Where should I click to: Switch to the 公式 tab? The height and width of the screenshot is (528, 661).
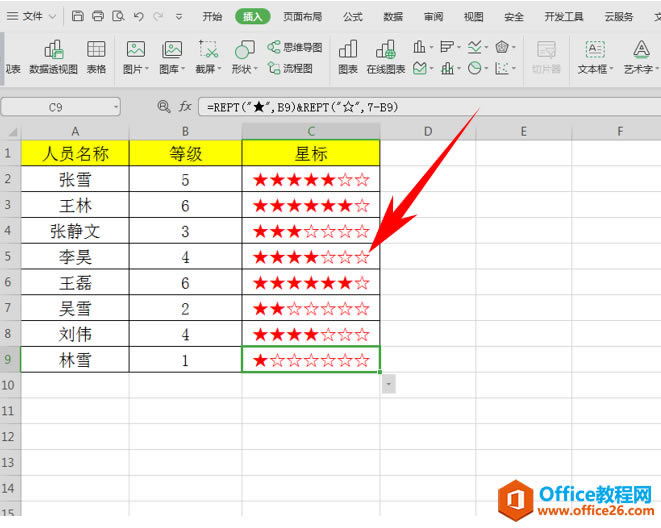(x=353, y=16)
